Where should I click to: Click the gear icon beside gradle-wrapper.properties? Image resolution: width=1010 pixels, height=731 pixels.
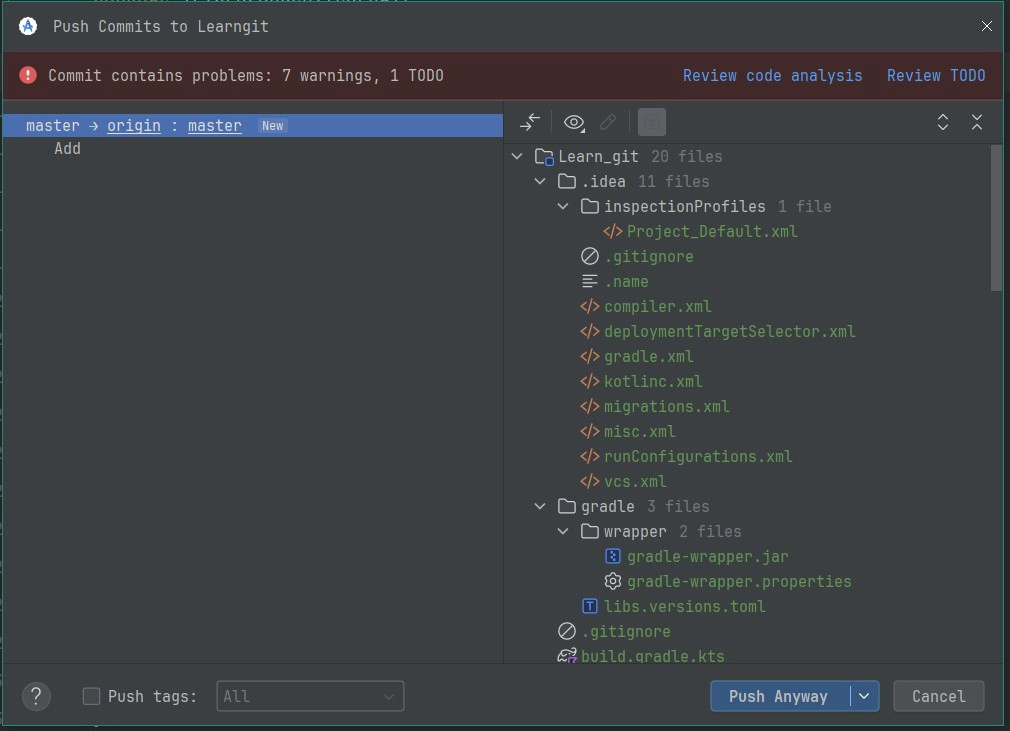pos(613,582)
